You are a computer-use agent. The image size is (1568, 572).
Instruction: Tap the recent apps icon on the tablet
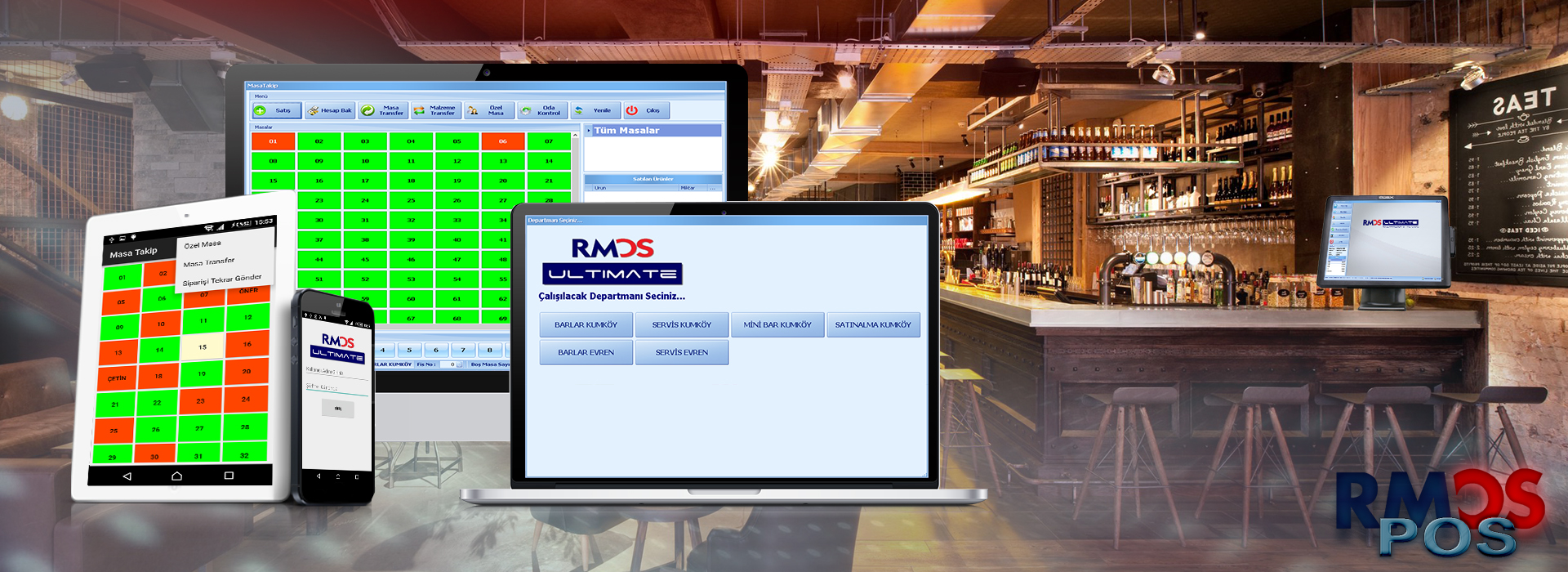pos(229,475)
